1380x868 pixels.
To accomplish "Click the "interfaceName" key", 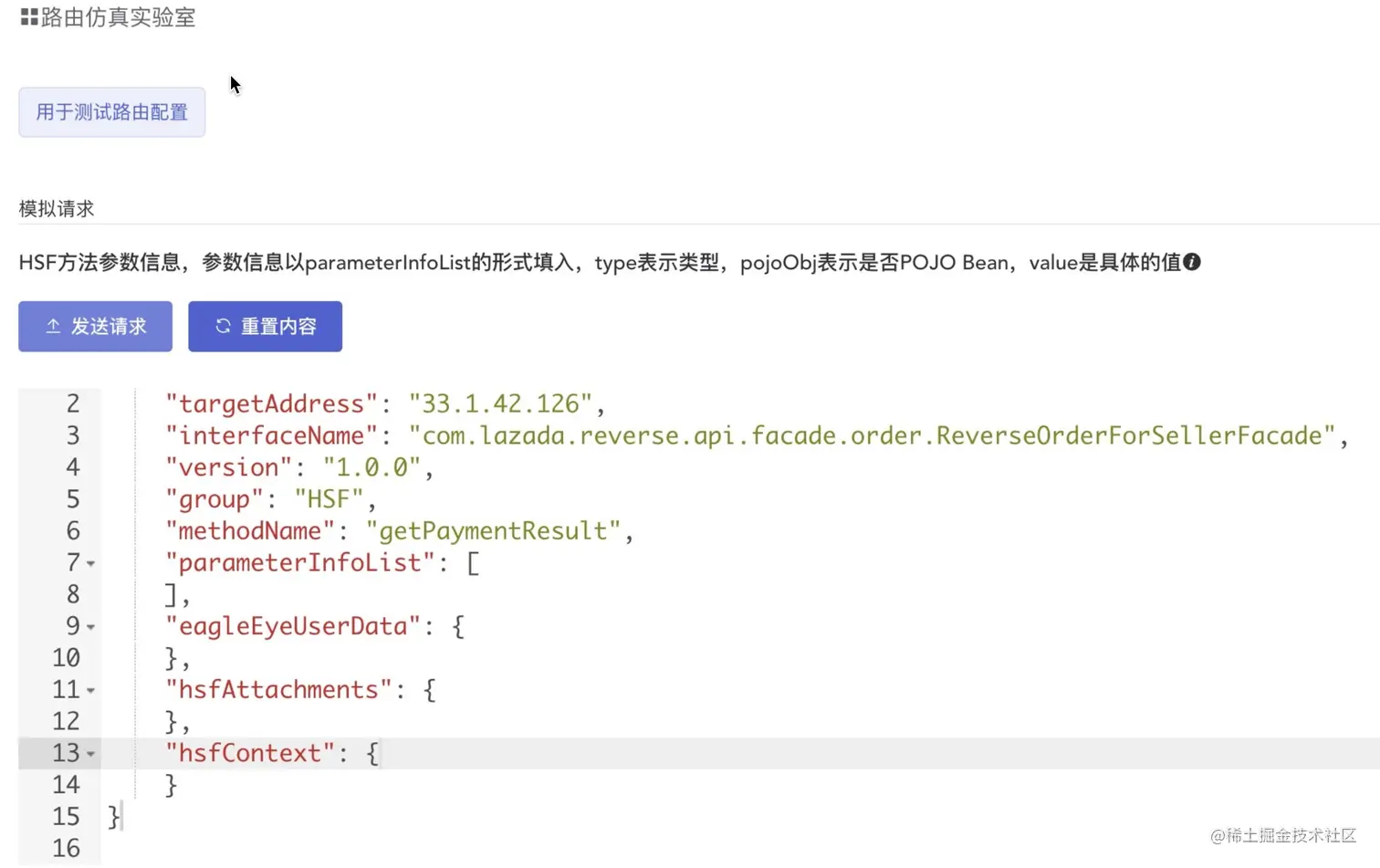I will (x=271, y=435).
